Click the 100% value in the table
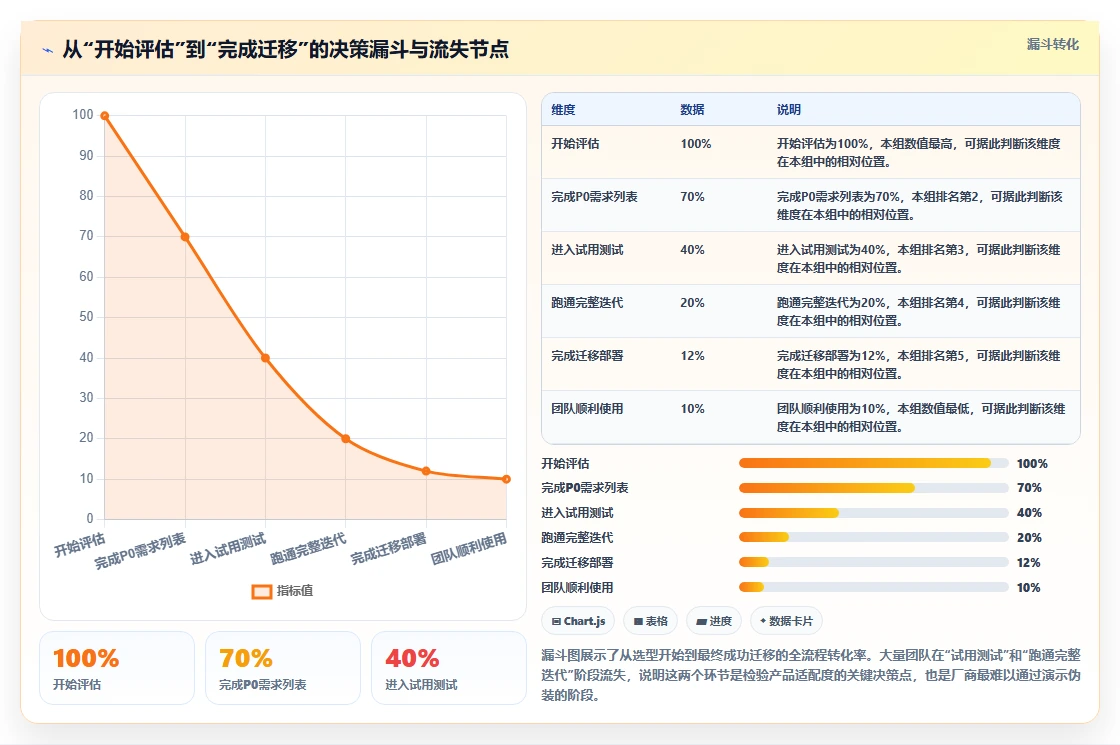This screenshot has width=1120, height=745. (x=696, y=144)
